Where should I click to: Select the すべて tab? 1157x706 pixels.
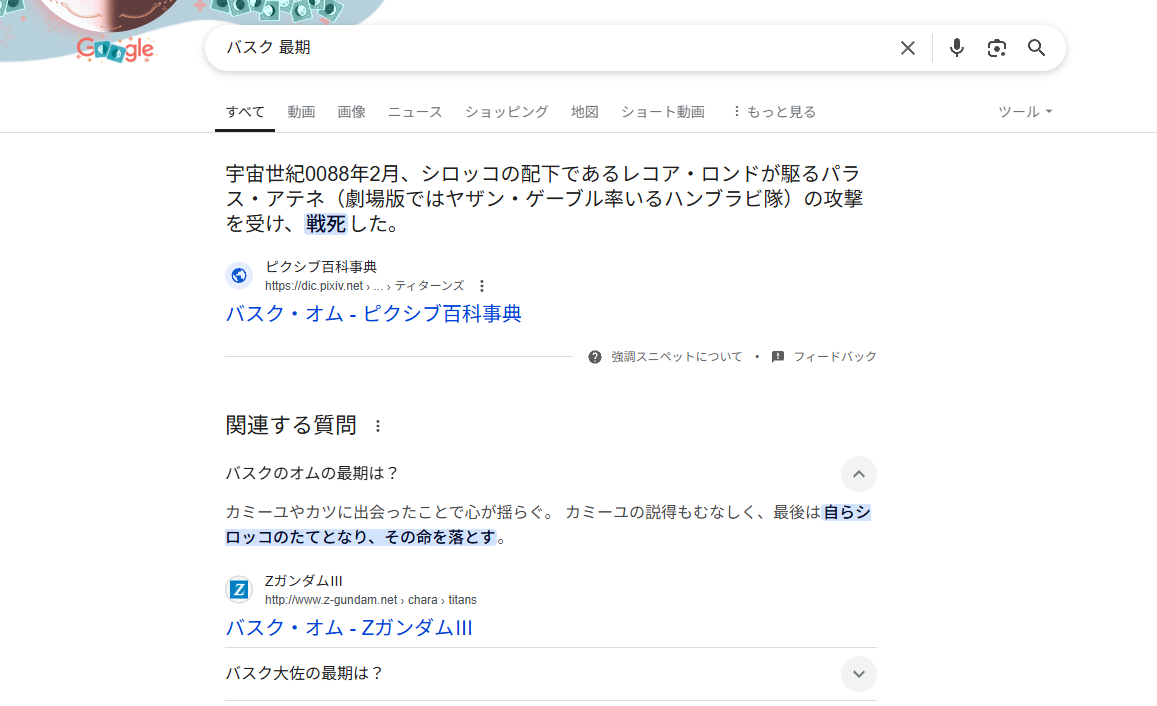[245, 111]
